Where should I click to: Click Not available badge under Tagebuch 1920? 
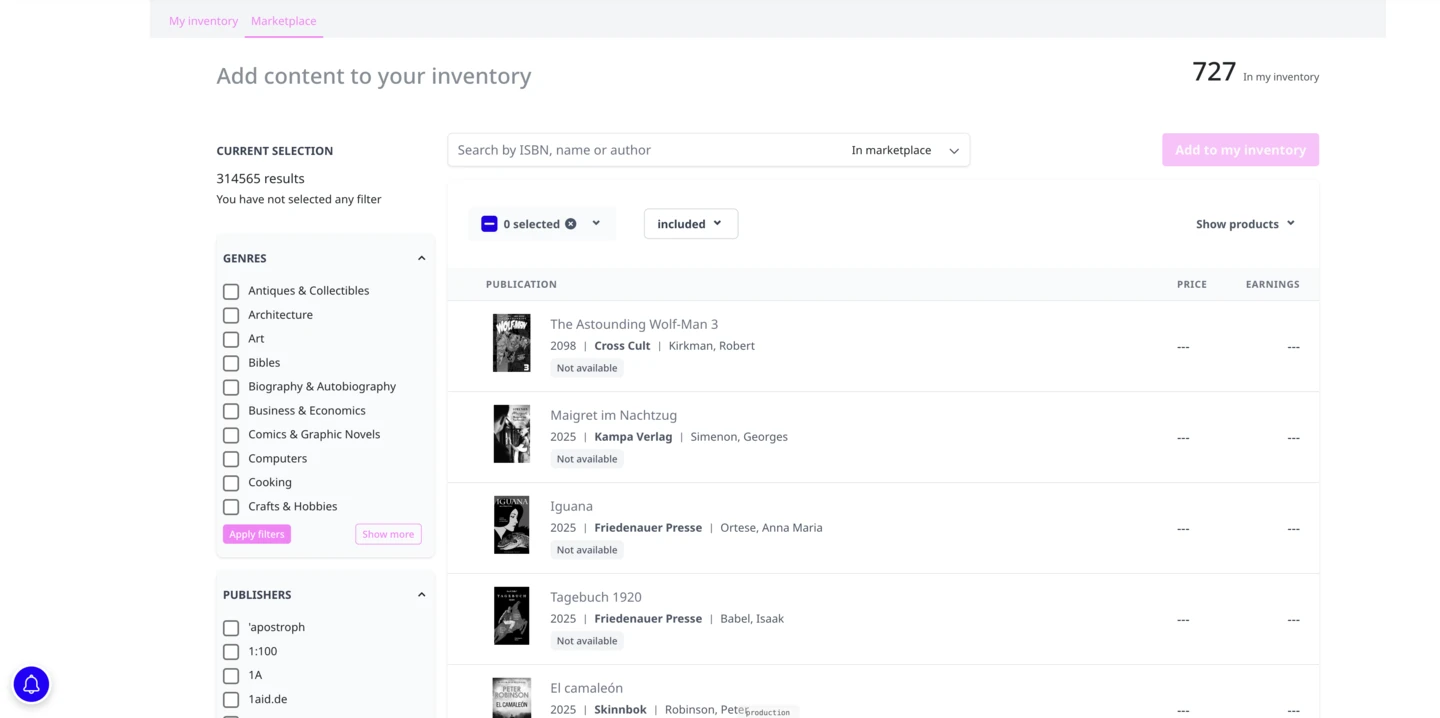(587, 641)
